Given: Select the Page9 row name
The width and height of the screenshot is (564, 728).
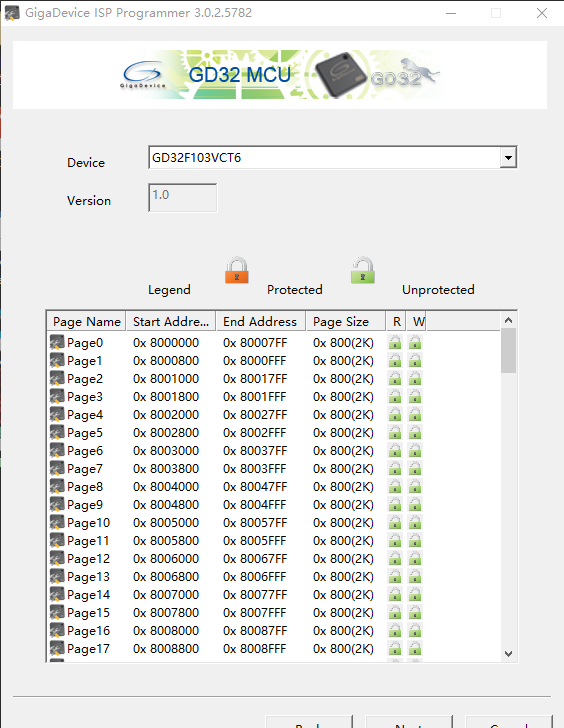Looking at the screenshot, I should coord(85,505).
